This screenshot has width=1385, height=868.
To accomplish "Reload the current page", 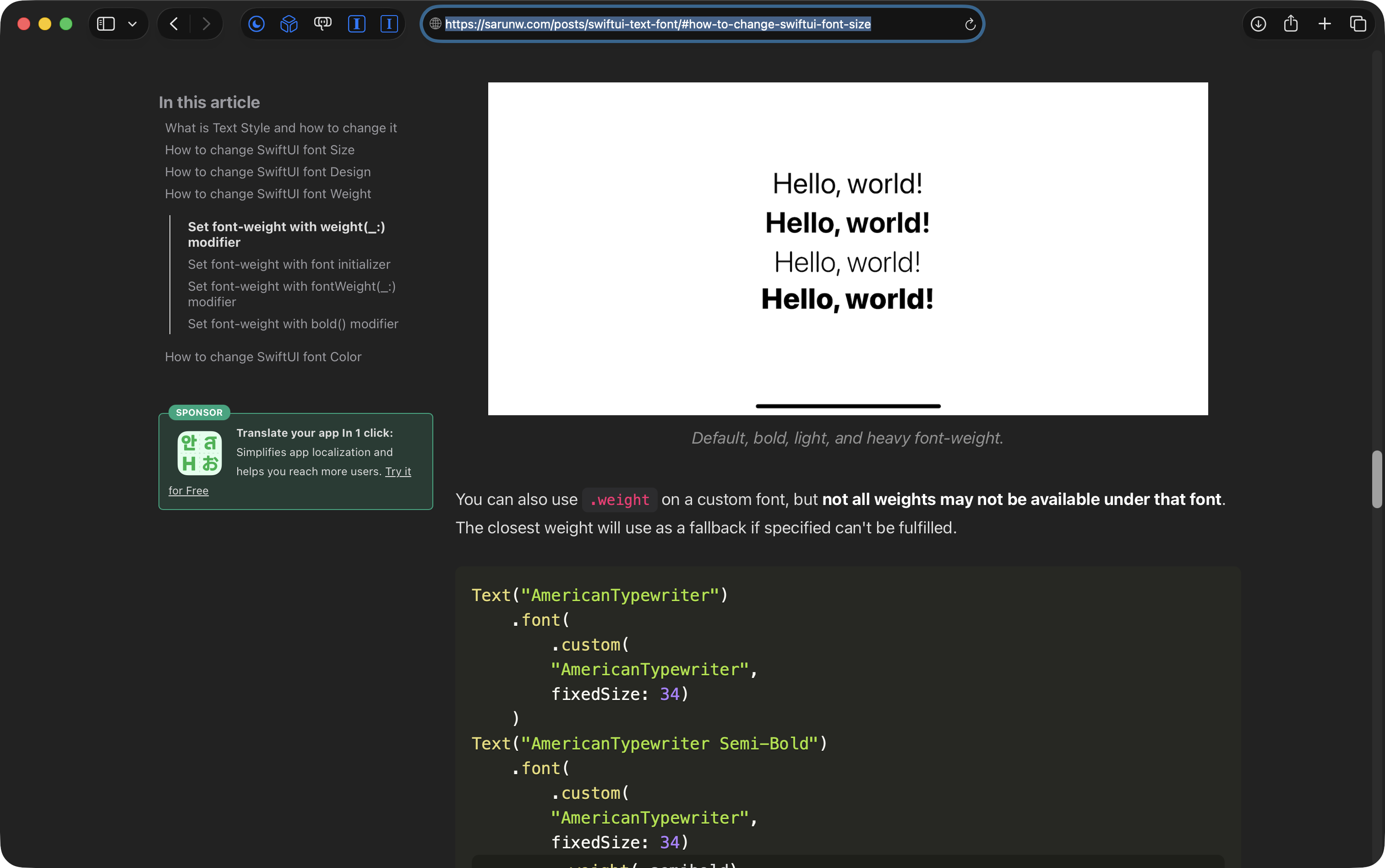I will (970, 24).
